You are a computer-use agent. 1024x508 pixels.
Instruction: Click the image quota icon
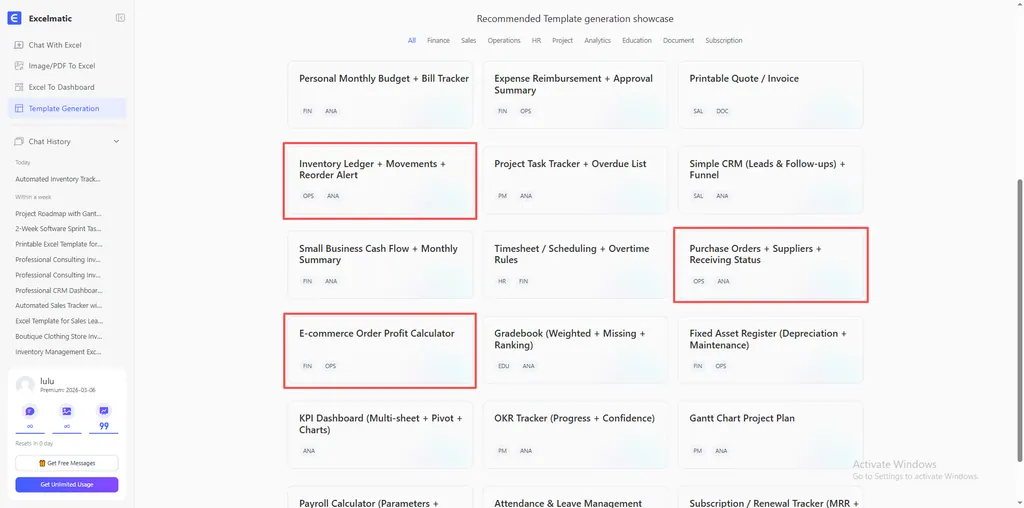(67, 411)
